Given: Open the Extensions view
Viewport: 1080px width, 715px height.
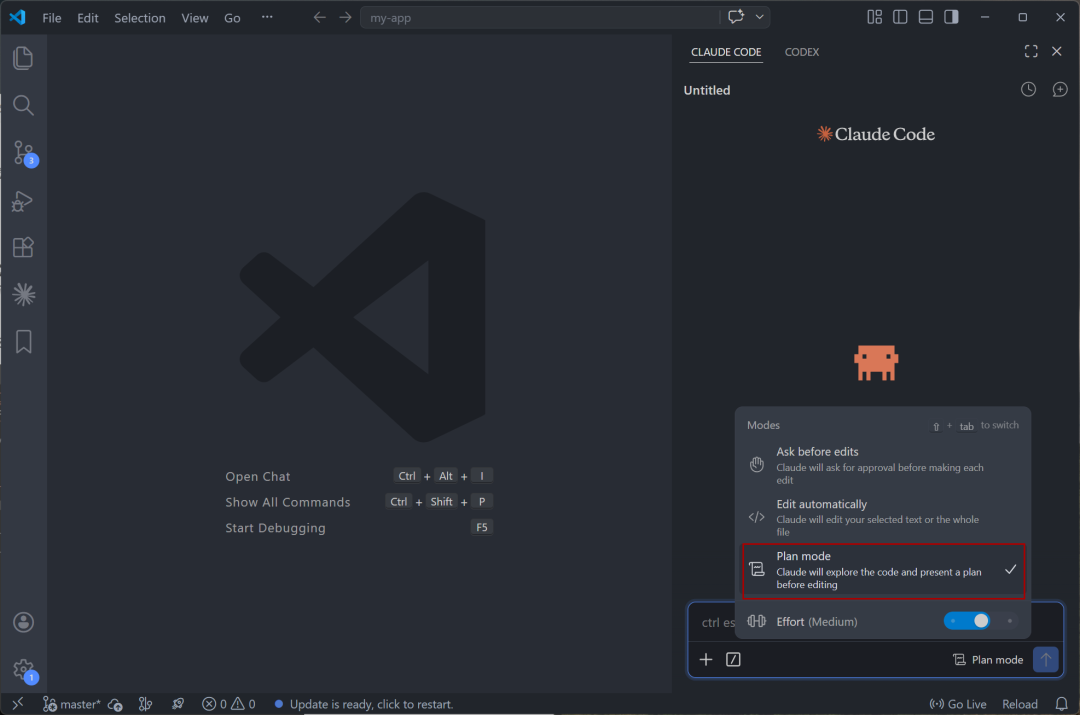Looking at the screenshot, I should pos(23,247).
